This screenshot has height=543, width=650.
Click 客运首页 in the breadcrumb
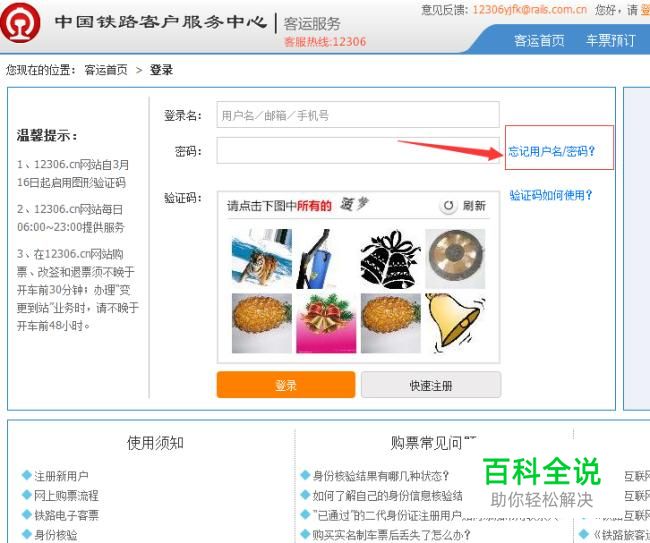(106, 70)
